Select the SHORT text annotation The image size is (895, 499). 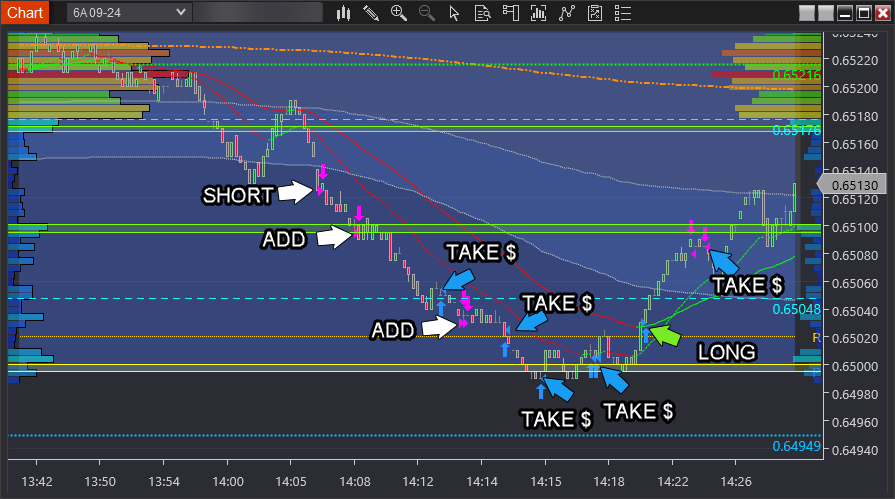coord(238,194)
